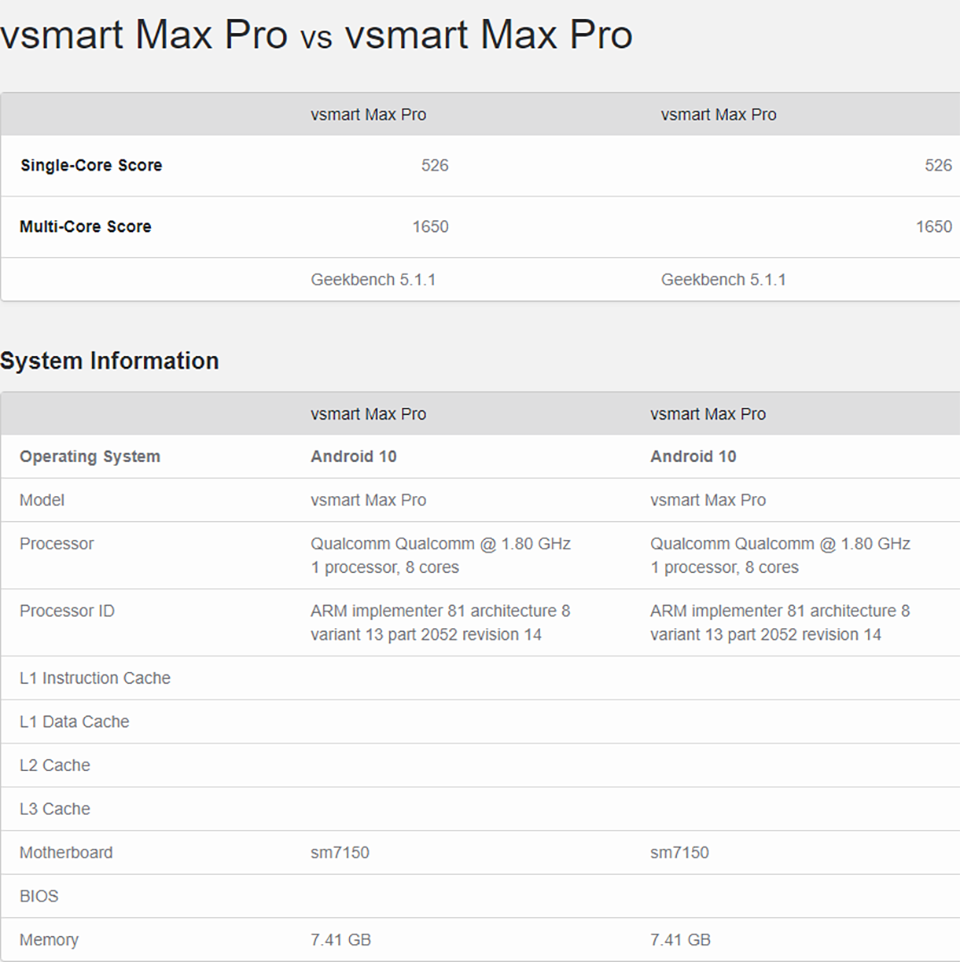The image size is (960, 962).
Task: Click the left Geekbench 5.1.1 version text
Action: coord(373,280)
